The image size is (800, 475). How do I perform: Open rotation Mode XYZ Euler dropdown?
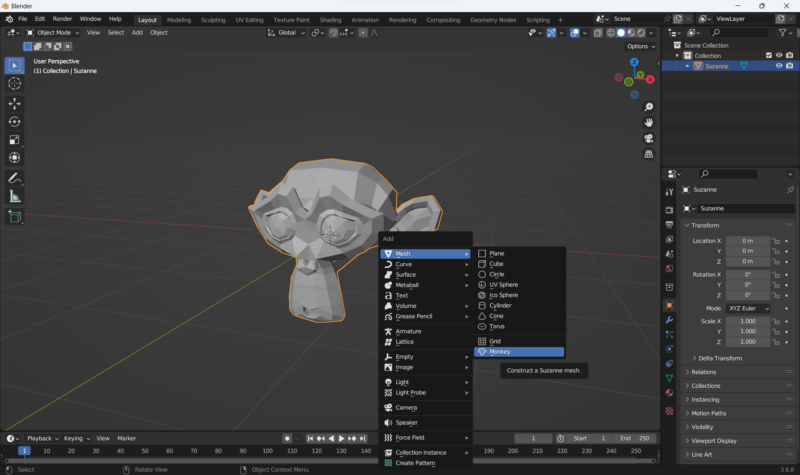click(748, 309)
